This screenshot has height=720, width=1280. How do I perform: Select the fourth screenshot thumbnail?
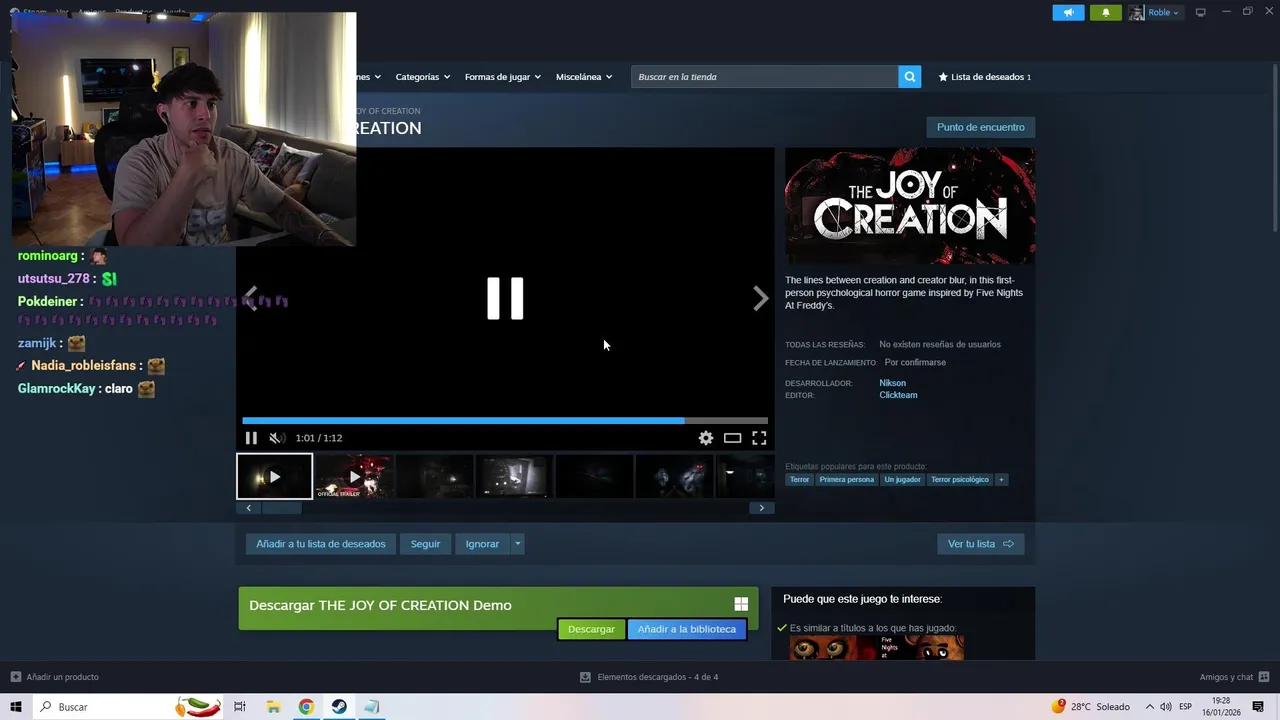pyautogui.click(x=514, y=476)
